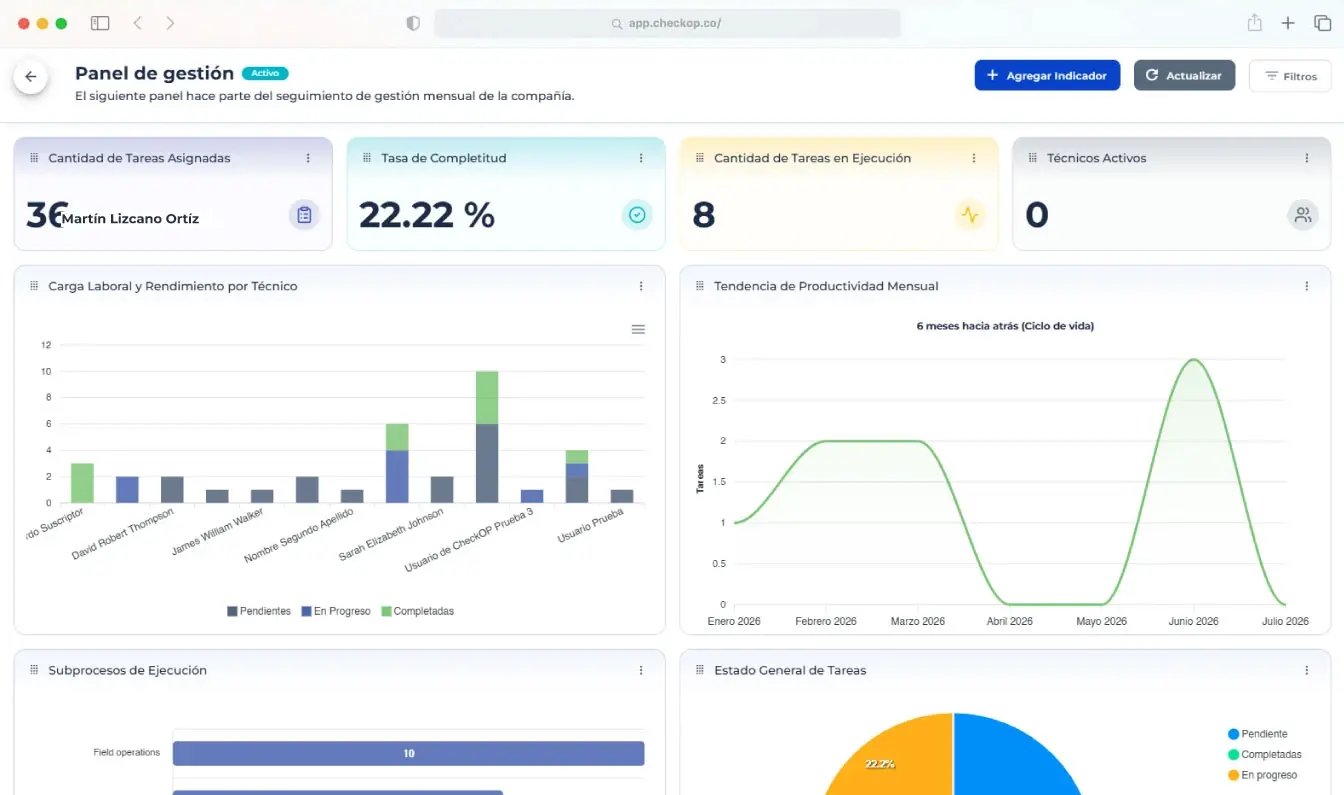Grab drag handle of Cantidad de Tareas en Ejecución

700,158
